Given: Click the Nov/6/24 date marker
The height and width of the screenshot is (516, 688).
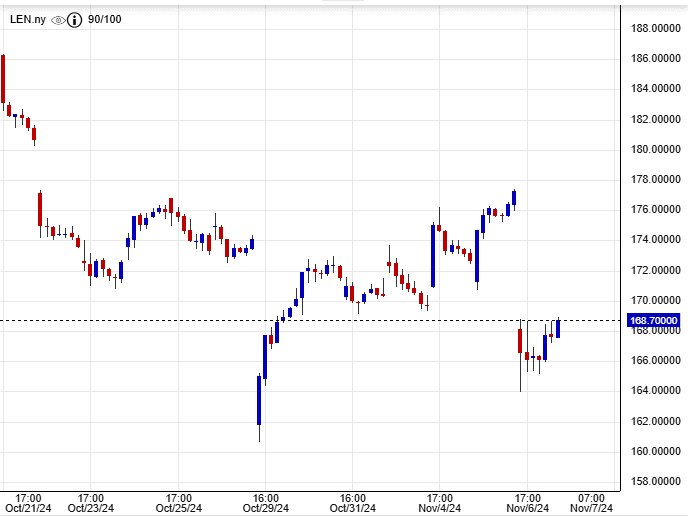Looking at the screenshot, I should click(527, 508).
